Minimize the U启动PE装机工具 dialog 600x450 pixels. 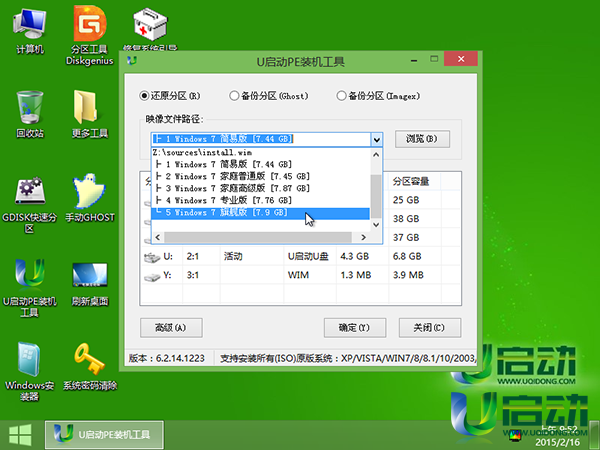pyautogui.click(x=414, y=60)
